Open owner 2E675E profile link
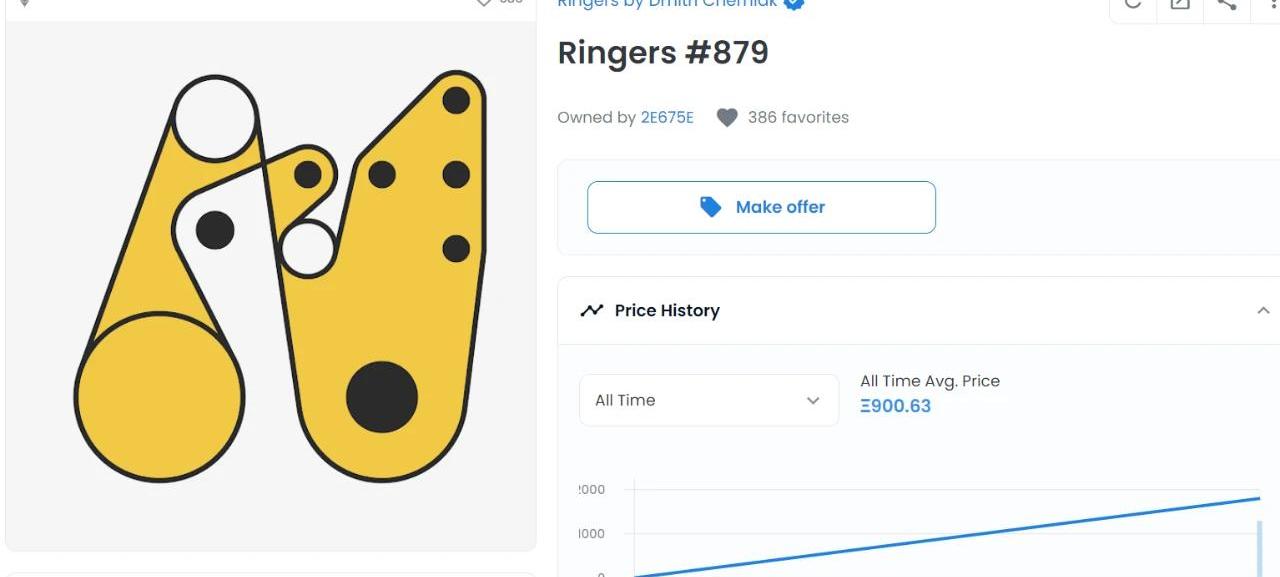This screenshot has height=577, width=1280. 667,118
